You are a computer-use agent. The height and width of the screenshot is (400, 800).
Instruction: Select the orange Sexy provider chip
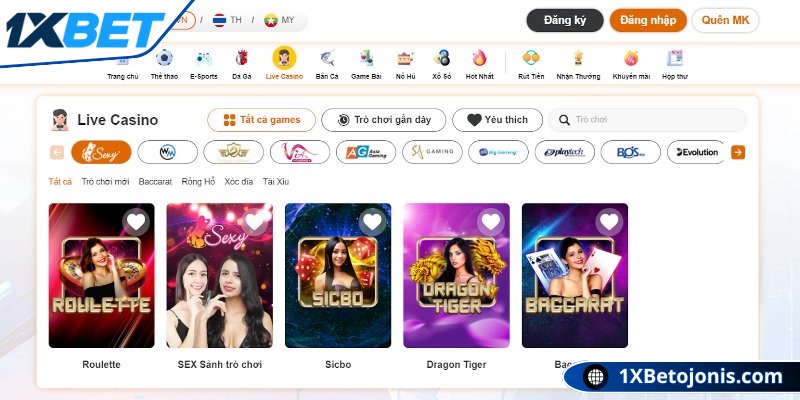(101, 152)
